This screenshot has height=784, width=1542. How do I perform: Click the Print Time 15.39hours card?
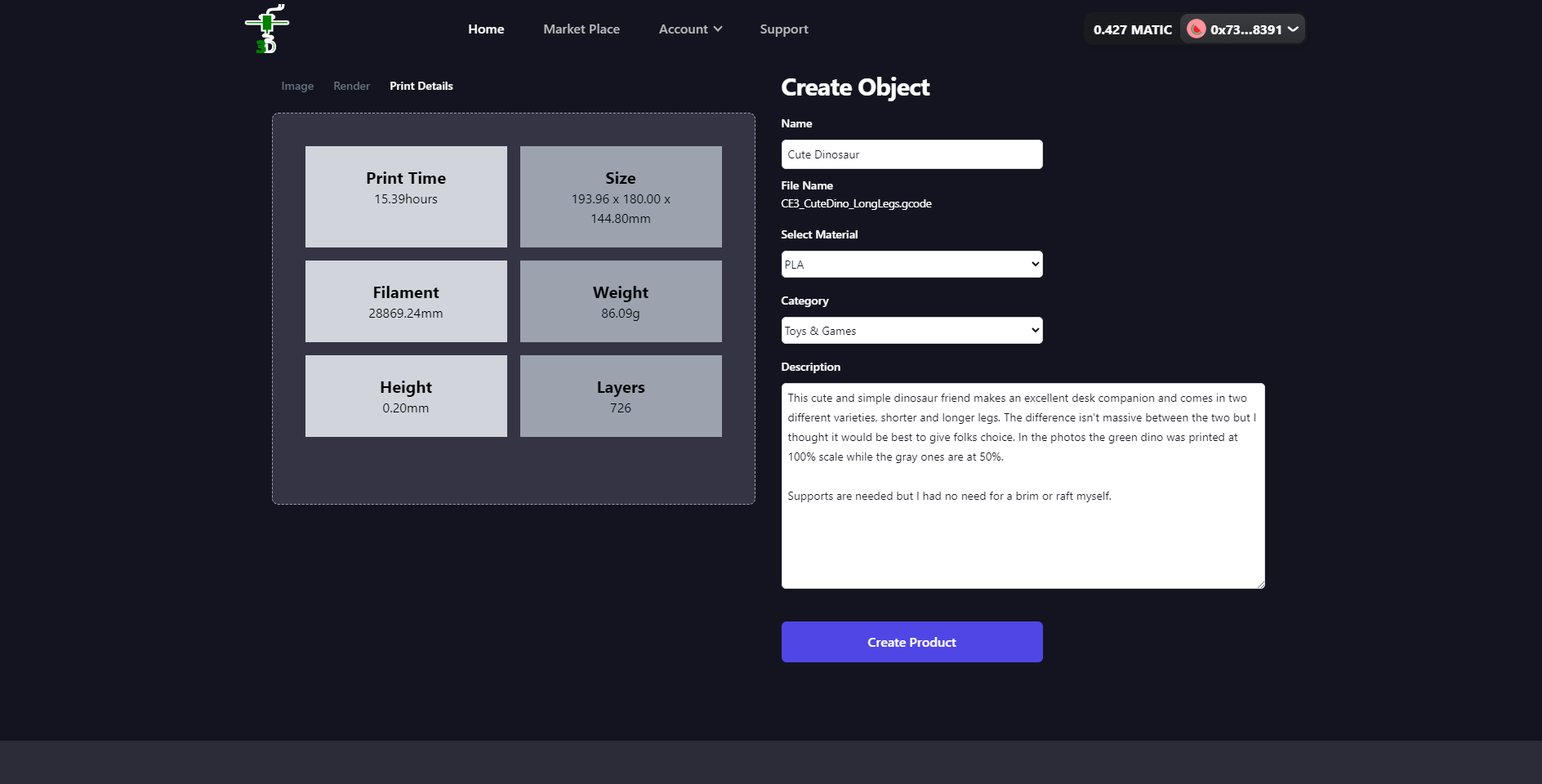point(406,197)
